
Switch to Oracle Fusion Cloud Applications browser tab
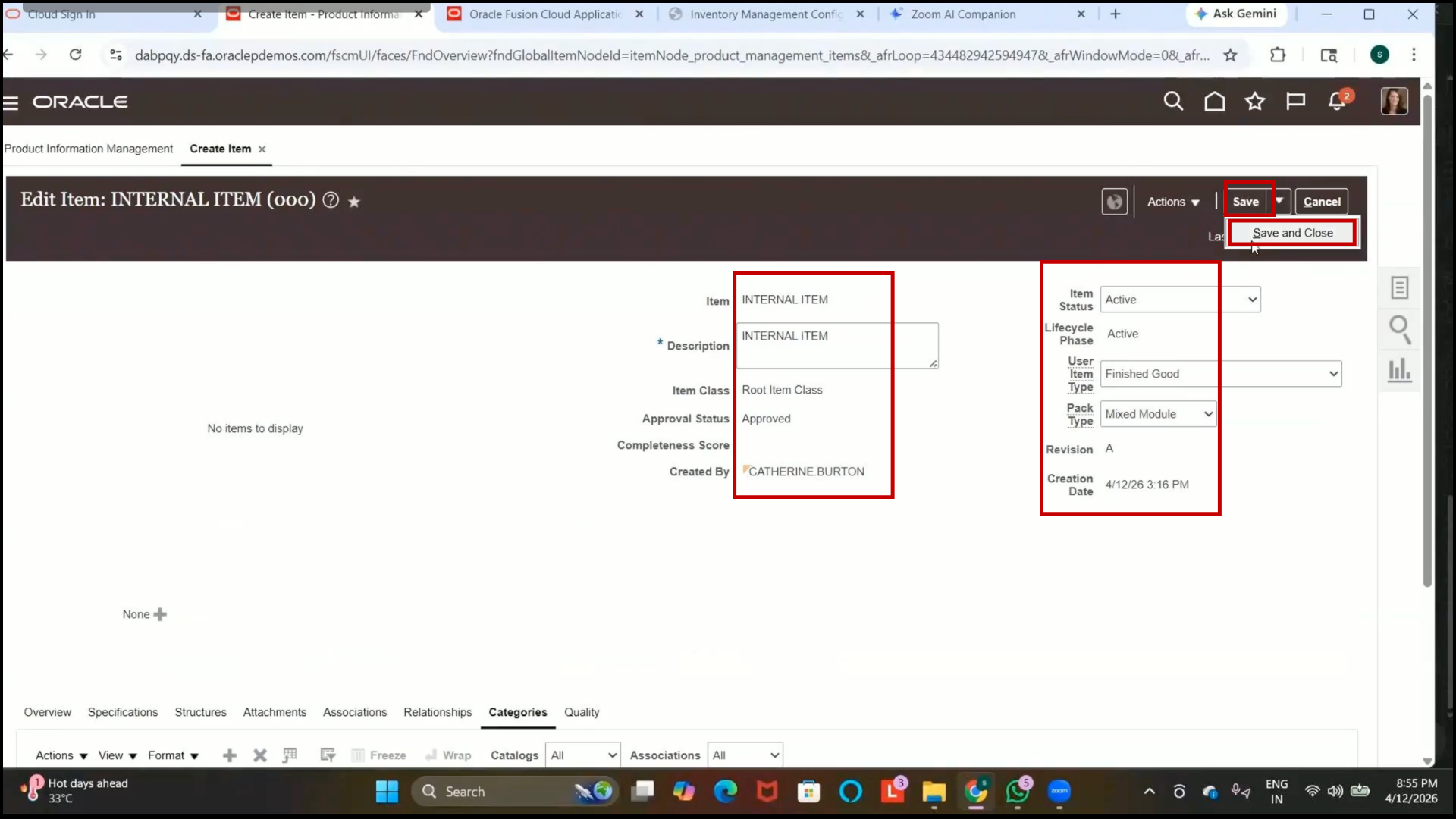pyautogui.click(x=545, y=14)
